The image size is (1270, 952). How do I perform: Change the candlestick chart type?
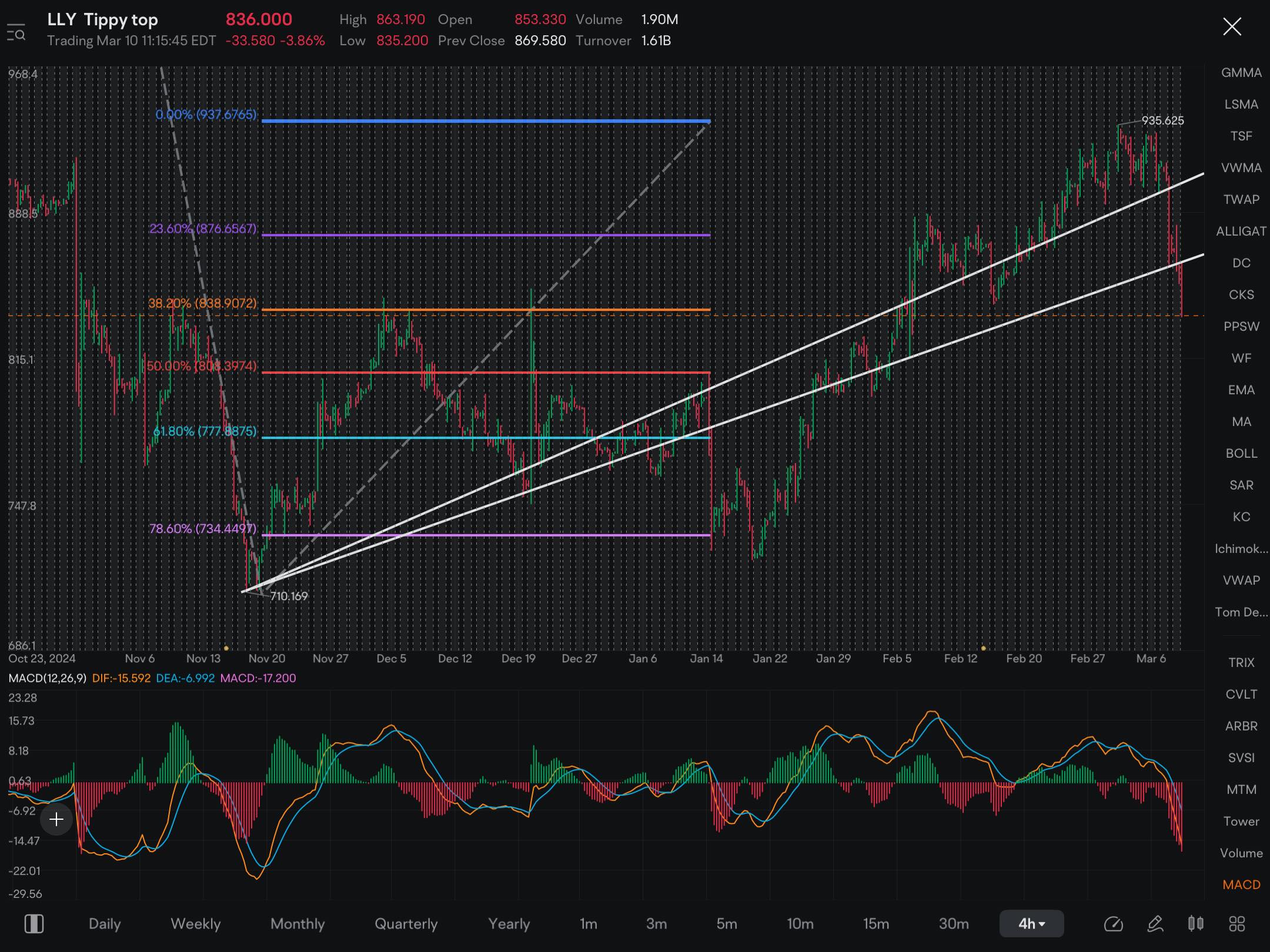click(1195, 924)
